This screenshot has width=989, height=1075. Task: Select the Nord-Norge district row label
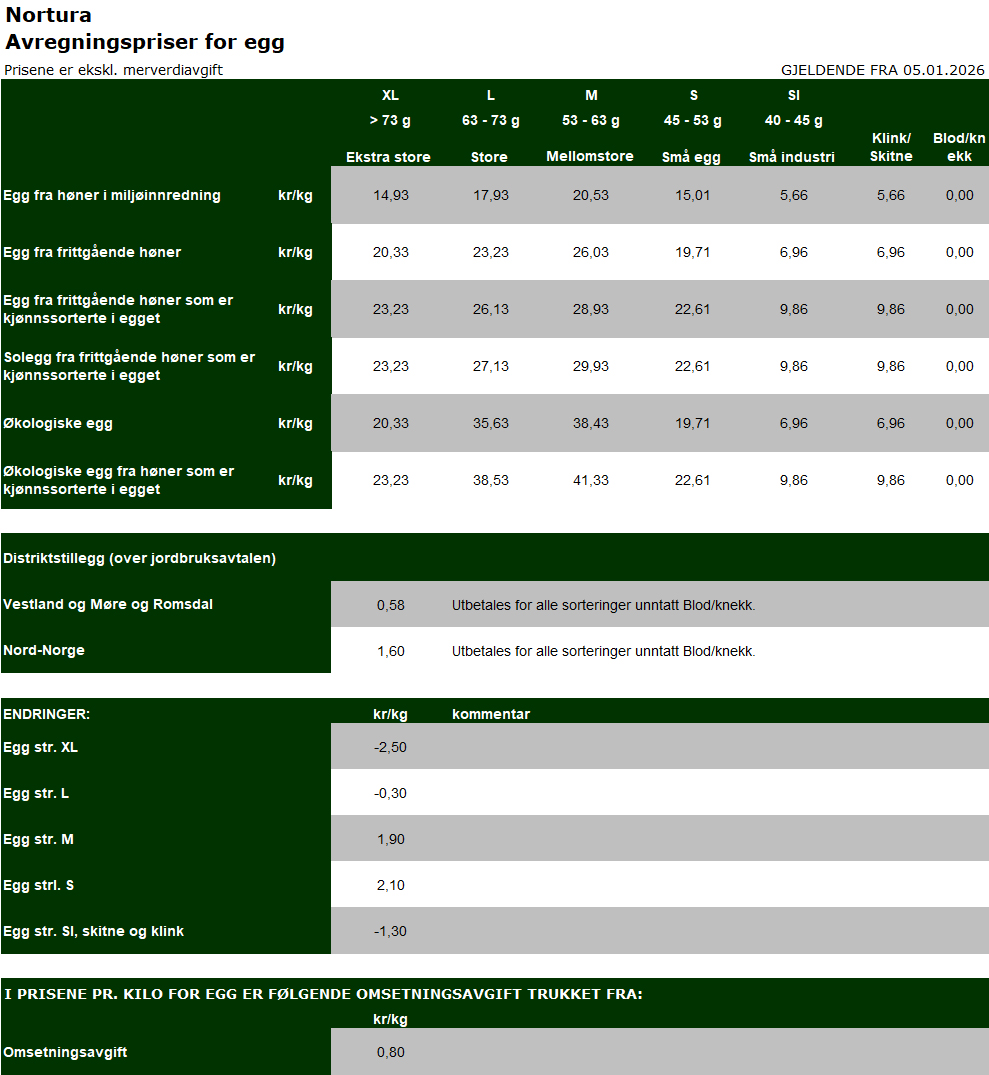pos(44,650)
